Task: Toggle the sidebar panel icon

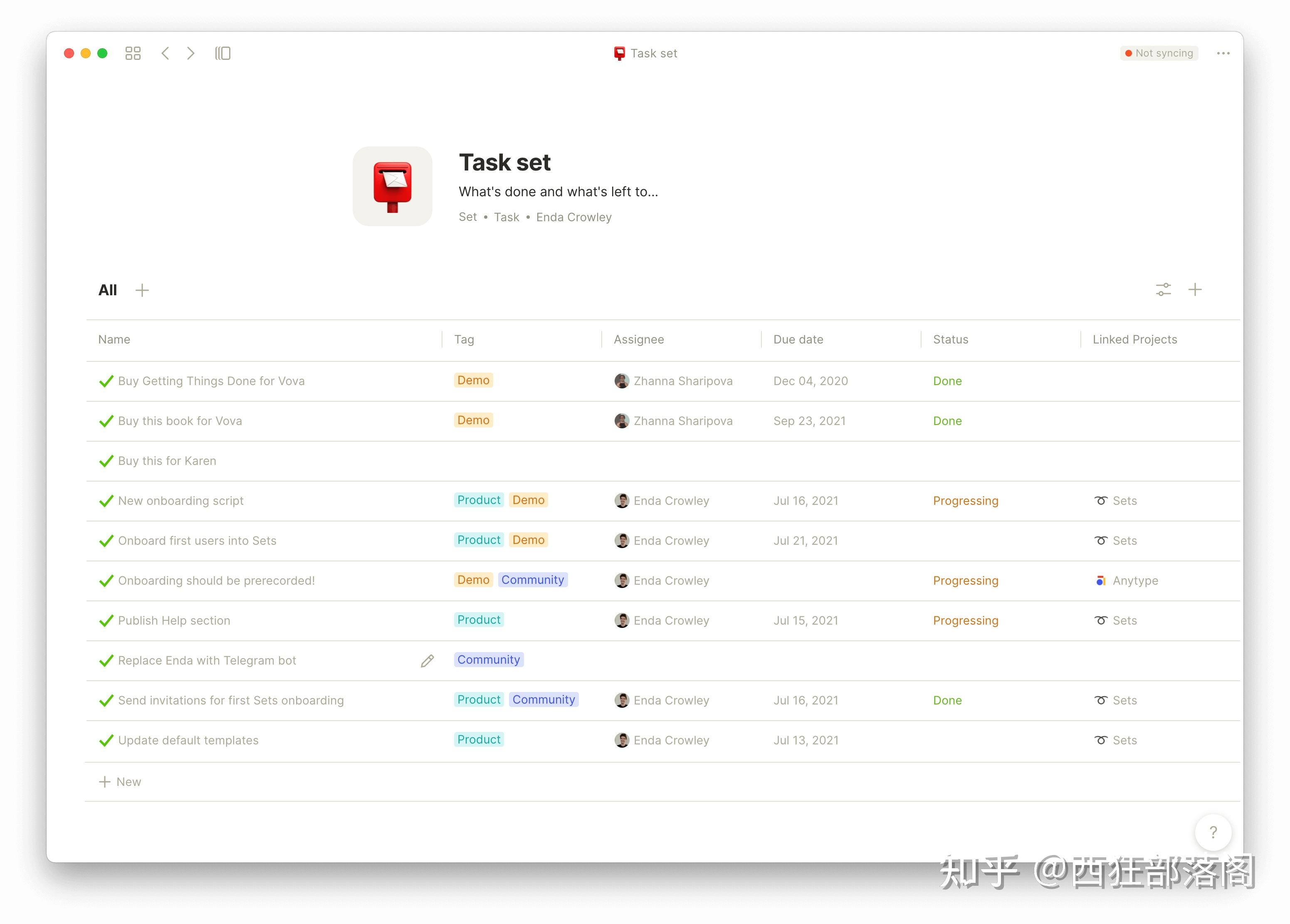Action: click(x=222, y=54)
